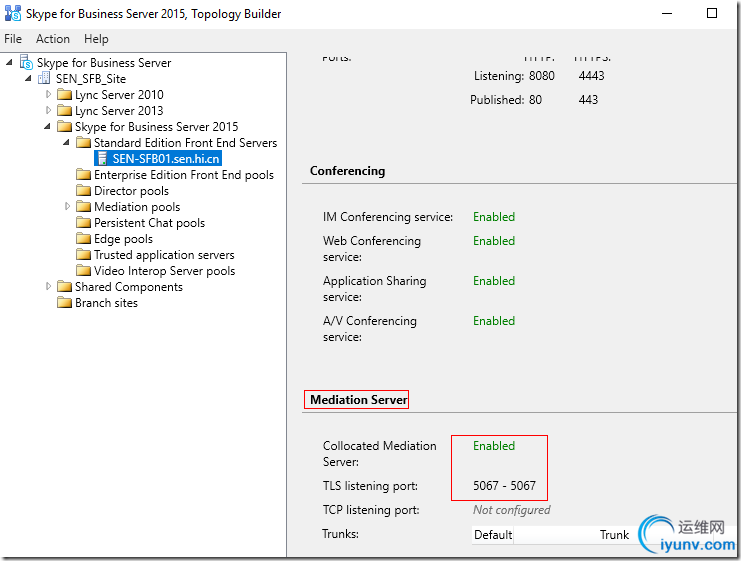Click the Skype for Business Server 2015 folder icon
Viewport: 741px width, 561px height.
click(x=64, y=127)
